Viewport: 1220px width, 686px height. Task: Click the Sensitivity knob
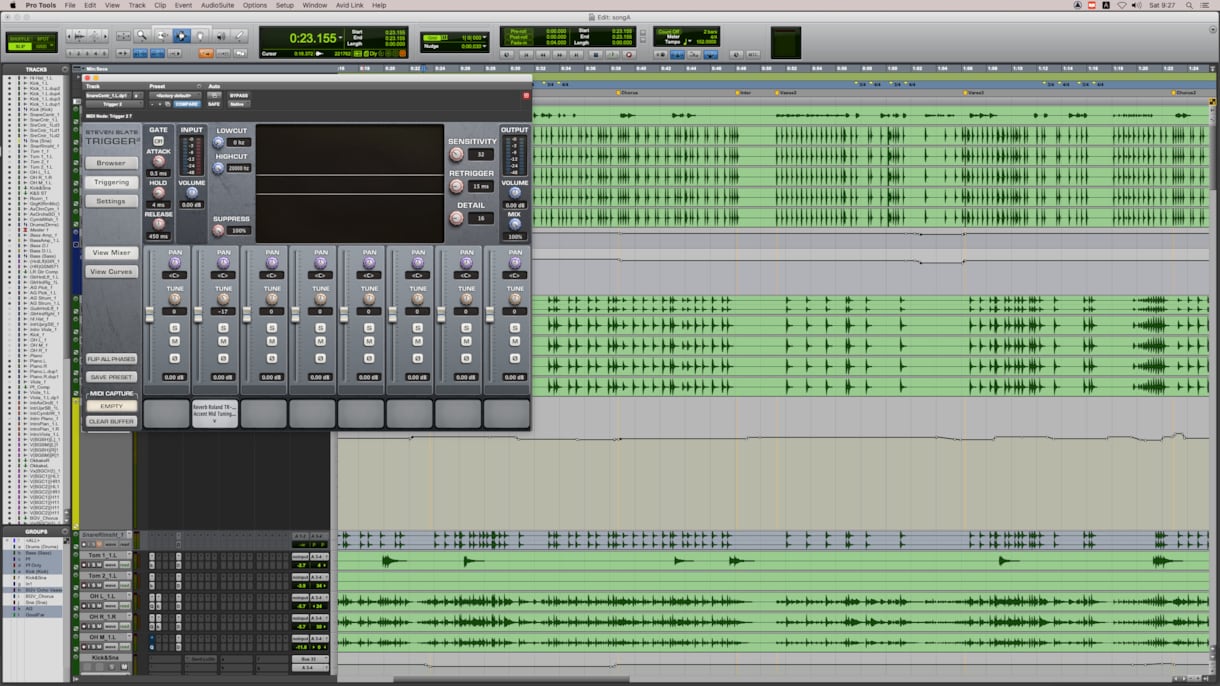(x=456, y=154)
